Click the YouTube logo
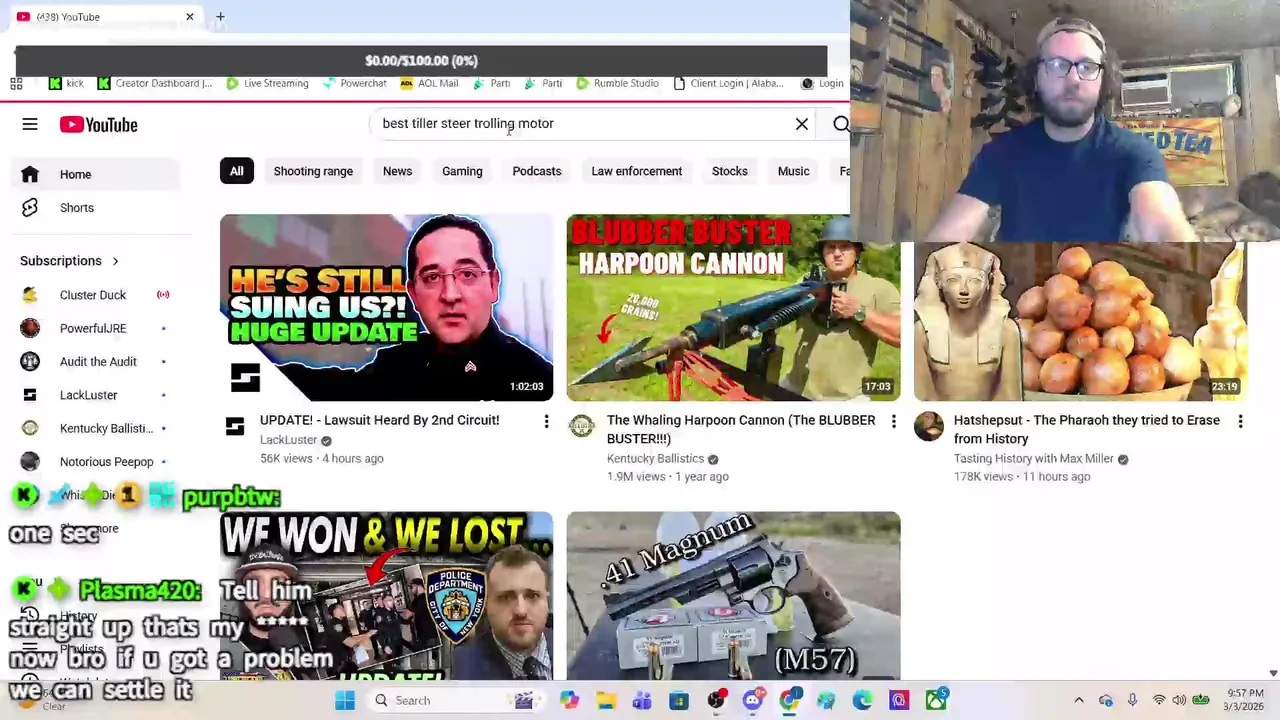The image size is (1280, 720). 98,124
